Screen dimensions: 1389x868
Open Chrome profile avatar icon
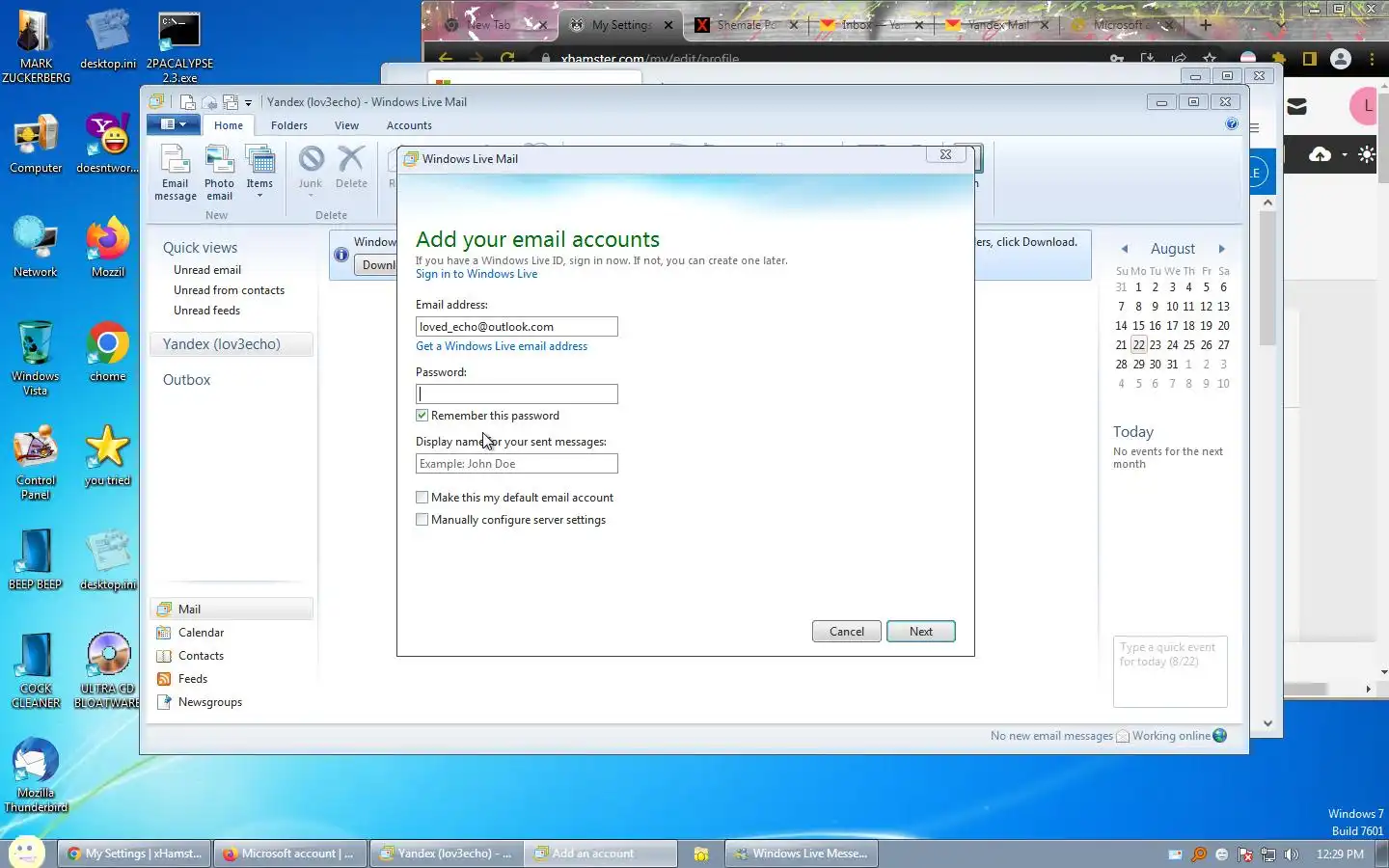1341,59
